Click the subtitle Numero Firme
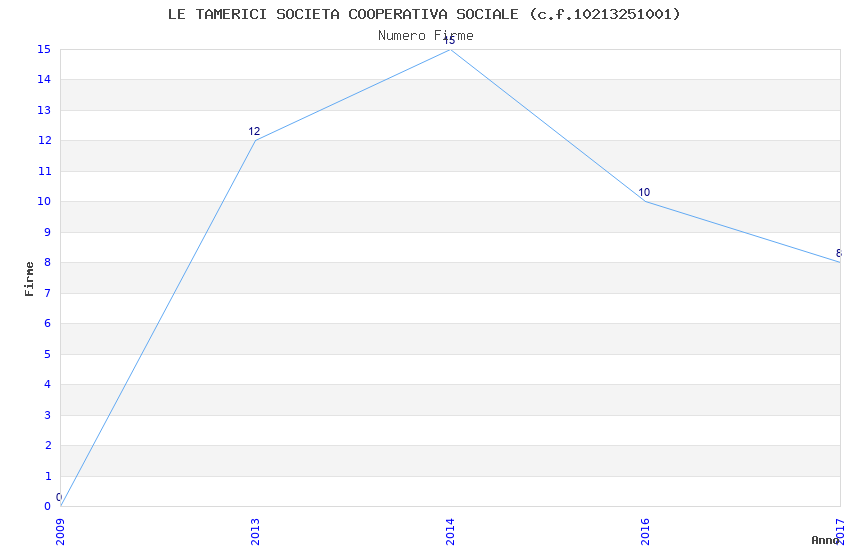Screen dimensions: 850x550 [x=426, y=36]
